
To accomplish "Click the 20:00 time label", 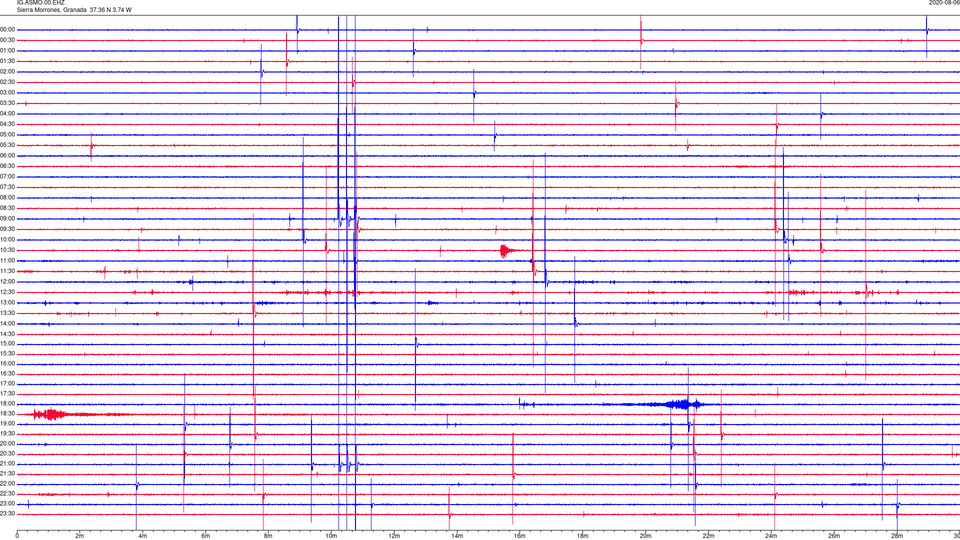I will point(8,444).
